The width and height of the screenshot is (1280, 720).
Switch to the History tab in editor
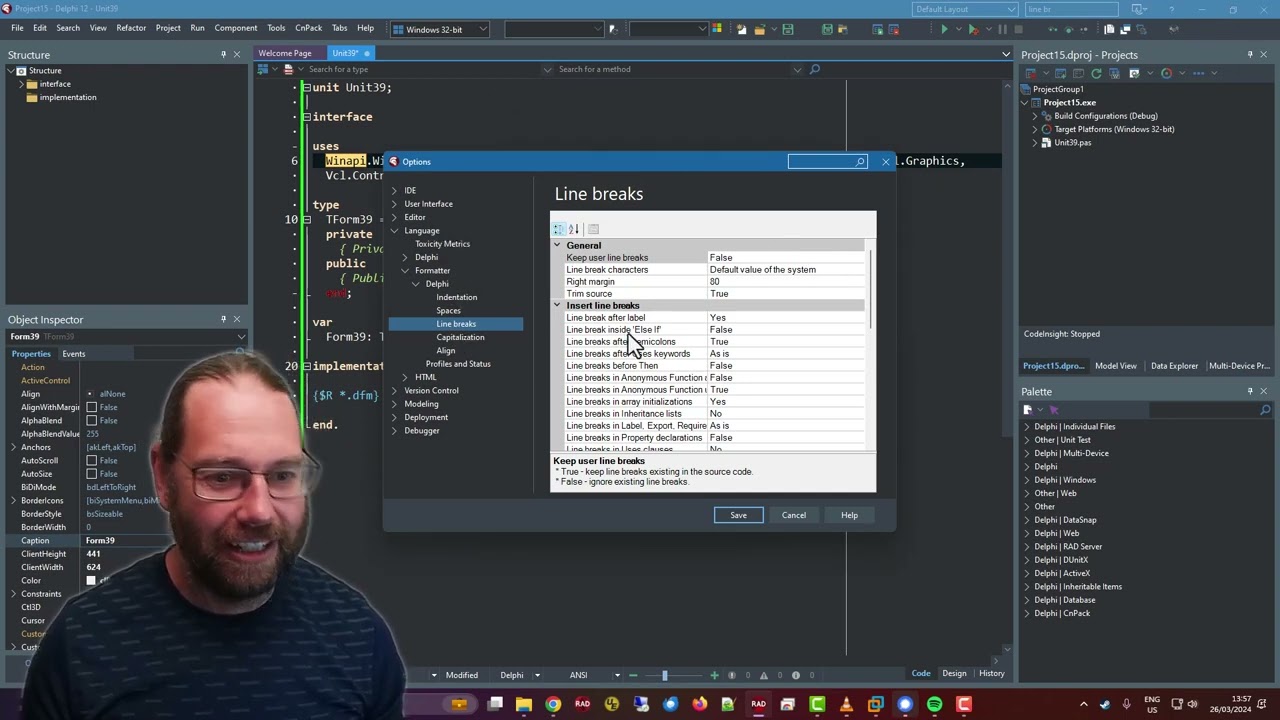(x=991, y=673)
